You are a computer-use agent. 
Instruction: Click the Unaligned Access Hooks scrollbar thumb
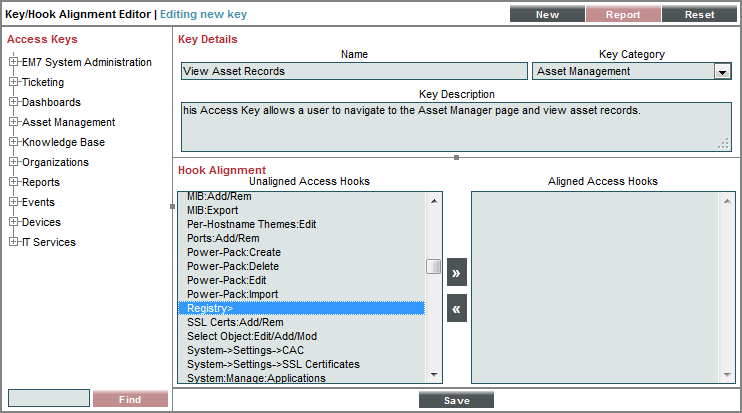click(x=433, y=266)
